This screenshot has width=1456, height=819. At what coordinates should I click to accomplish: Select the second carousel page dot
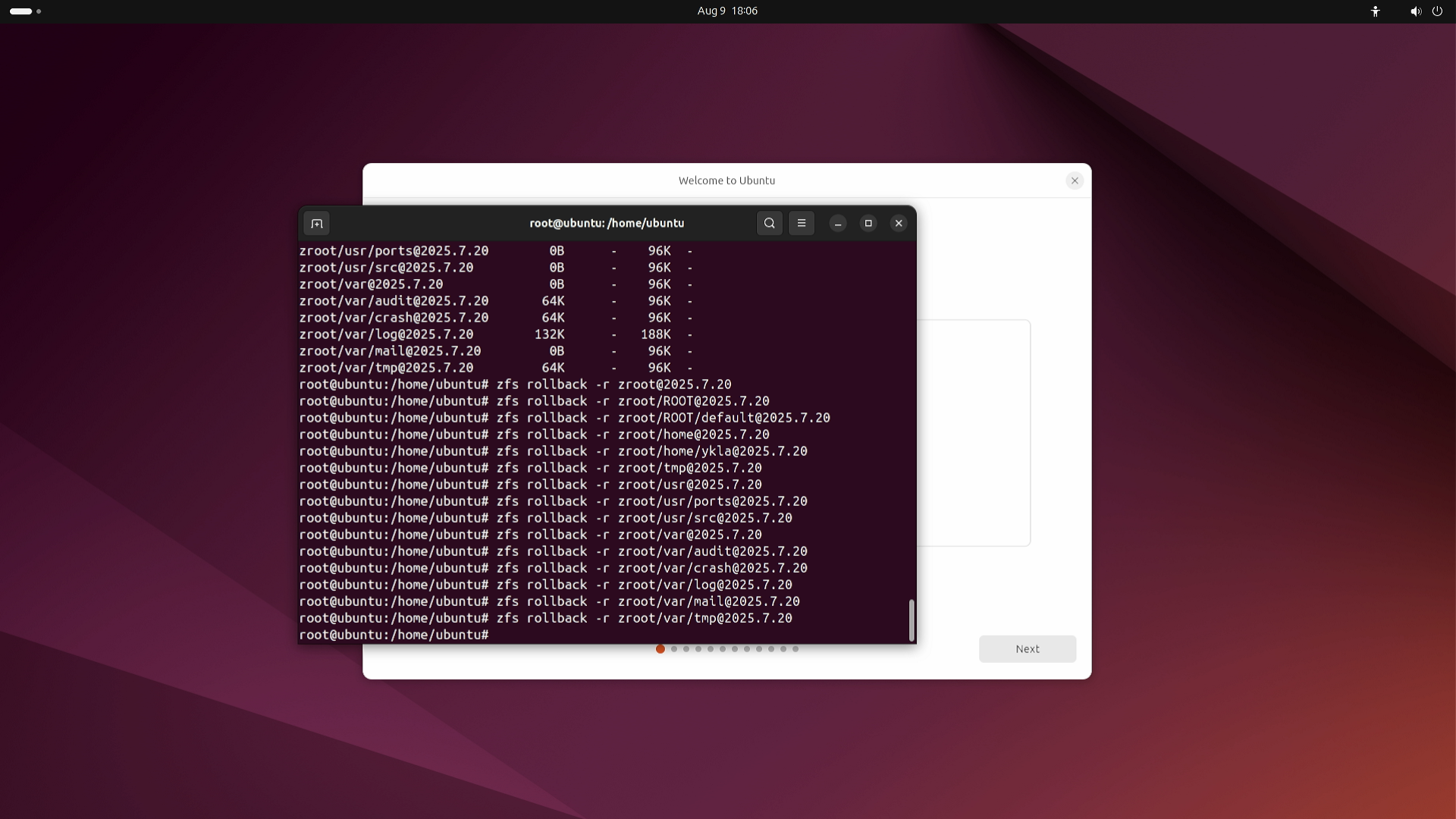point(673,649)
